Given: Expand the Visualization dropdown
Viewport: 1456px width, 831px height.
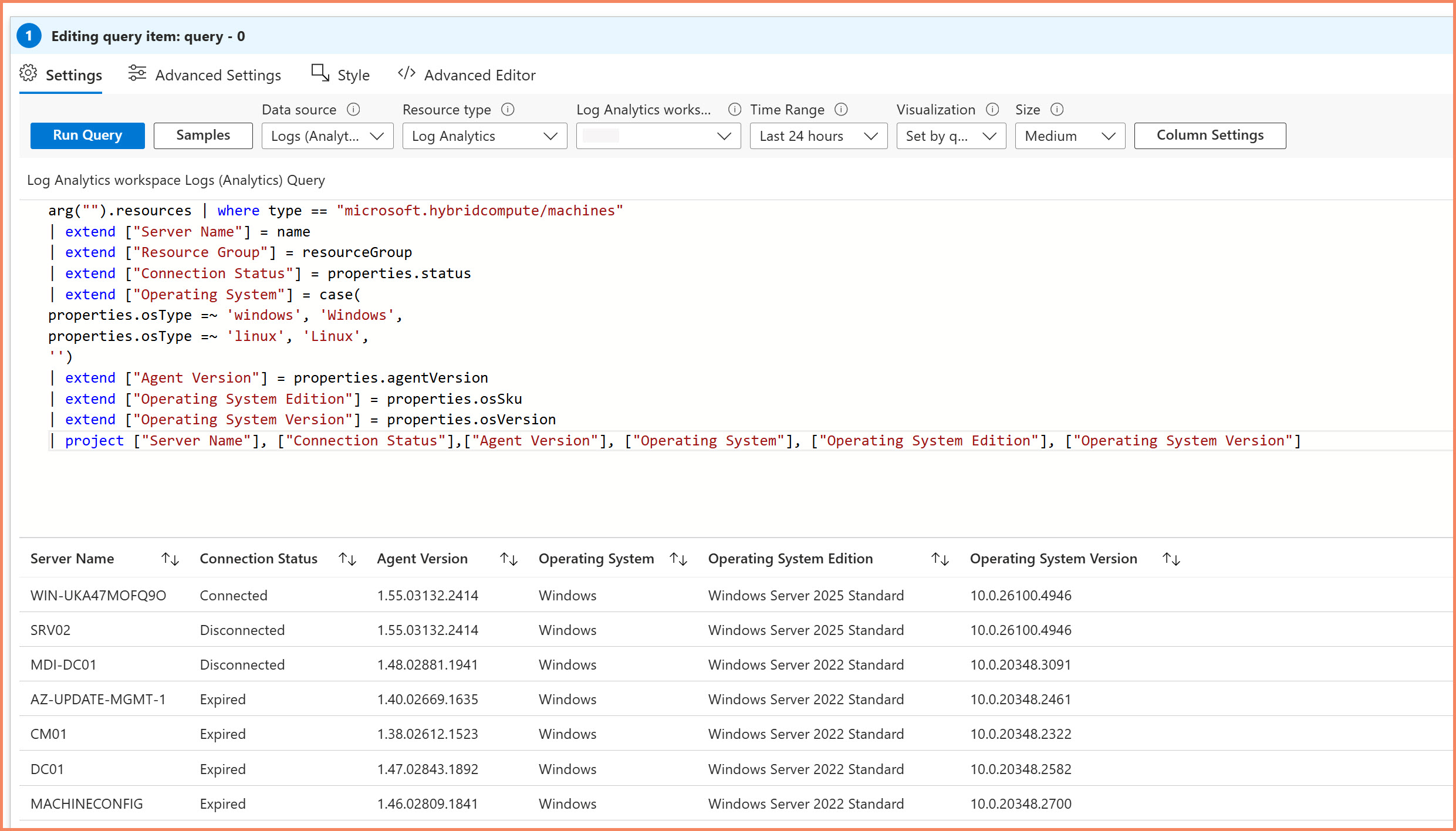Looking at the screenshot, I should (x=951, y=136).
